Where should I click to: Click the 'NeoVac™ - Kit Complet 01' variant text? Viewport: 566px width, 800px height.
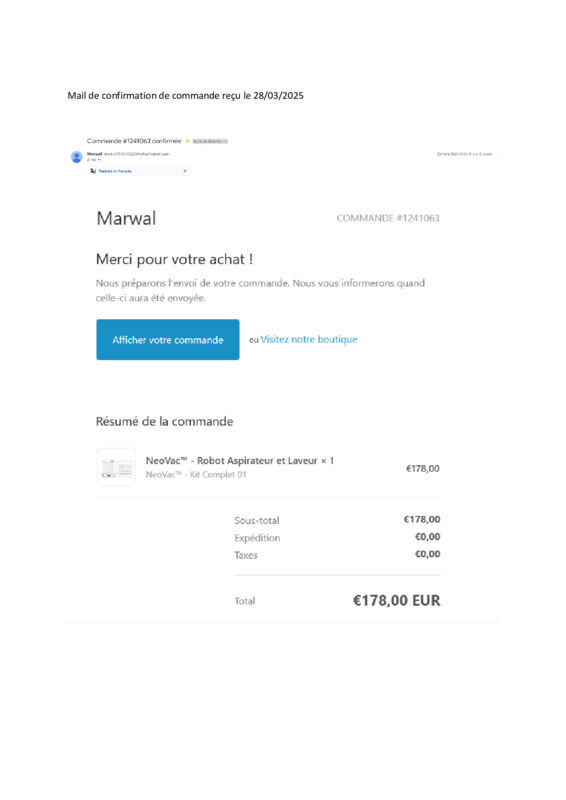click(x=196, y=474)
